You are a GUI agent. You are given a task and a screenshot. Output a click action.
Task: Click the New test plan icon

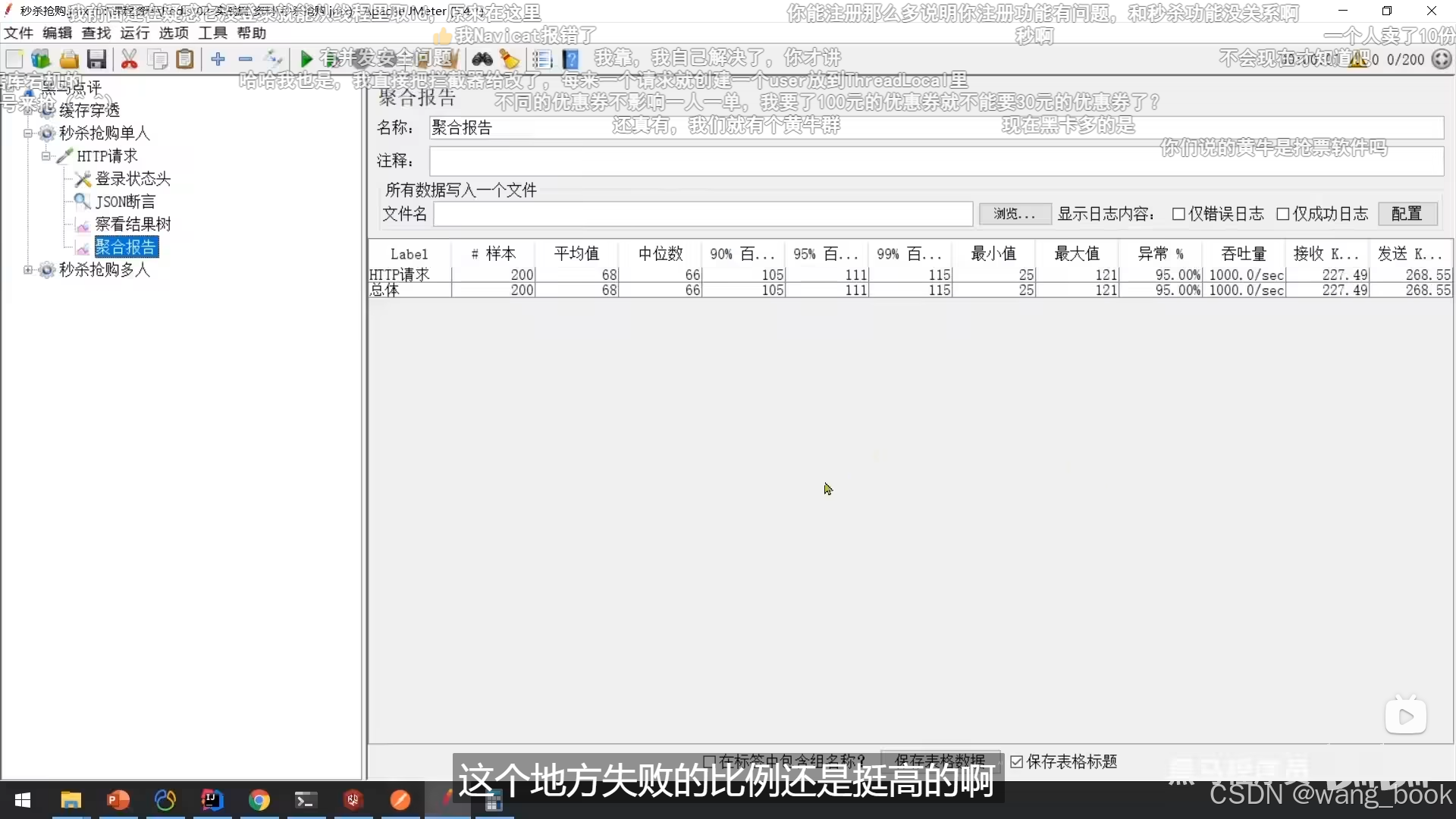pyautogui.click(x=14, y=59)
